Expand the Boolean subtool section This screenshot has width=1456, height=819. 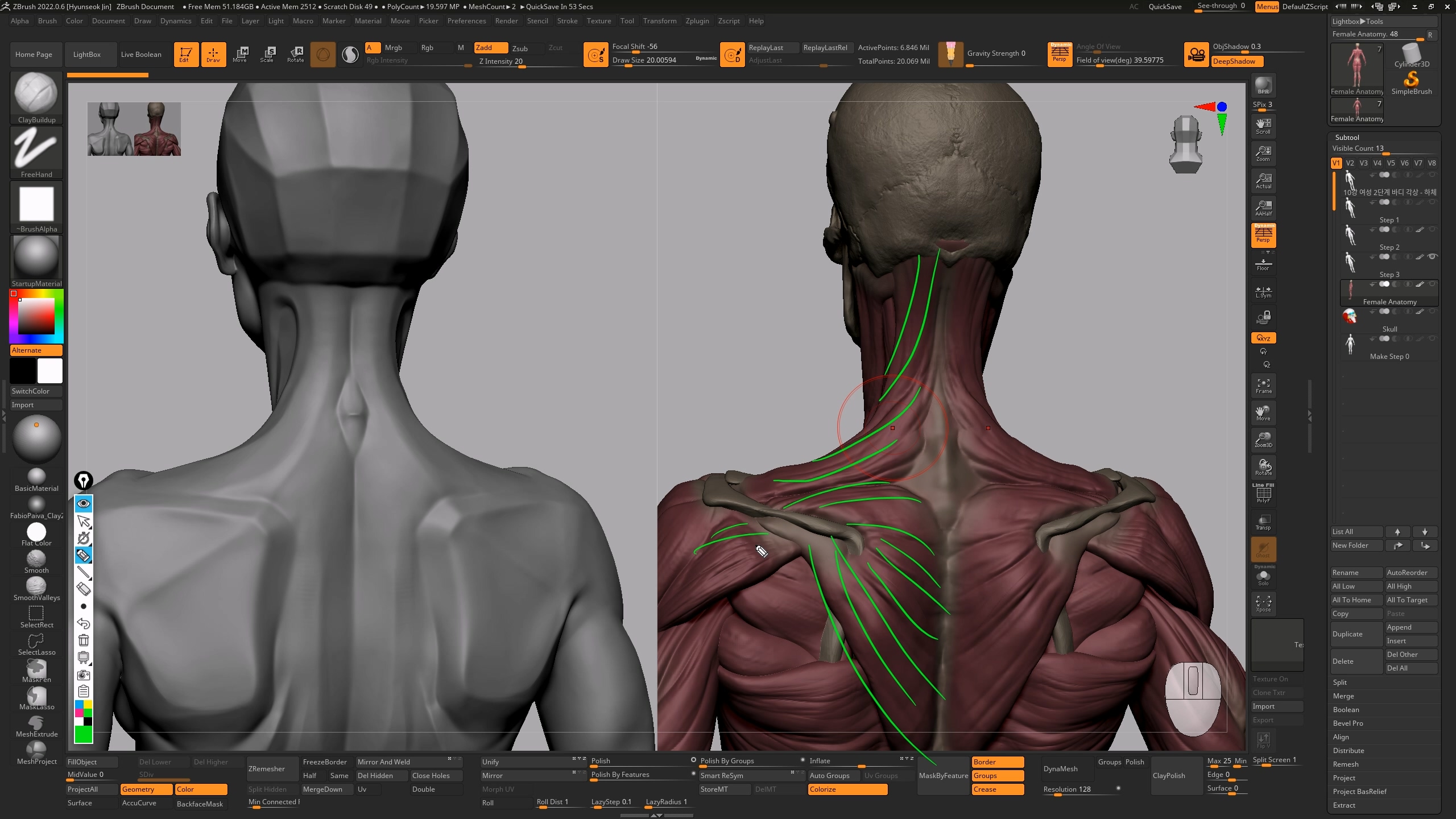[1346, 709]
